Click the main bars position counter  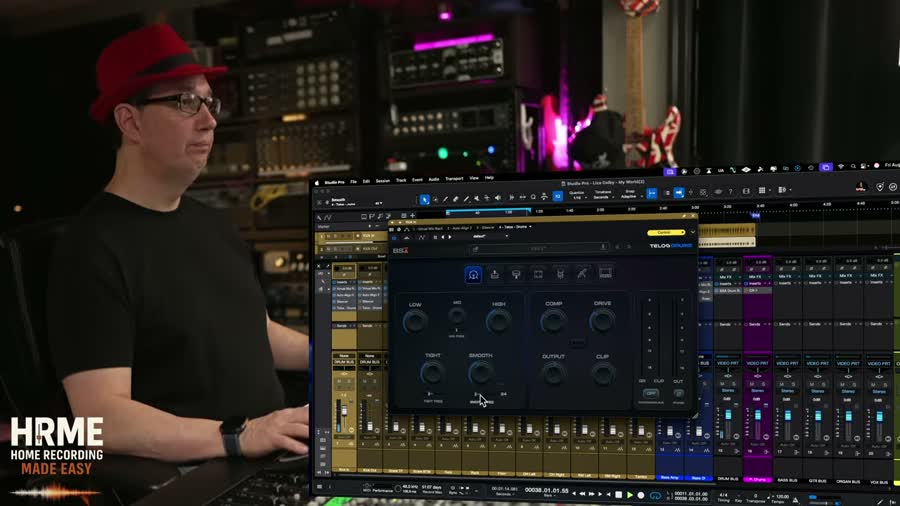(x=546, y=491)
